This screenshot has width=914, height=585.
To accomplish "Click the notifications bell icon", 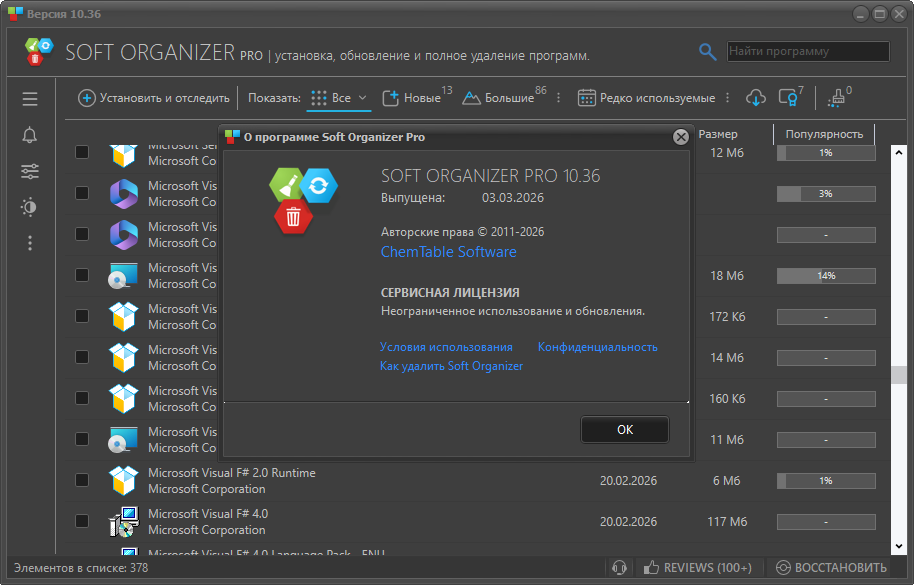I will 30,135.
